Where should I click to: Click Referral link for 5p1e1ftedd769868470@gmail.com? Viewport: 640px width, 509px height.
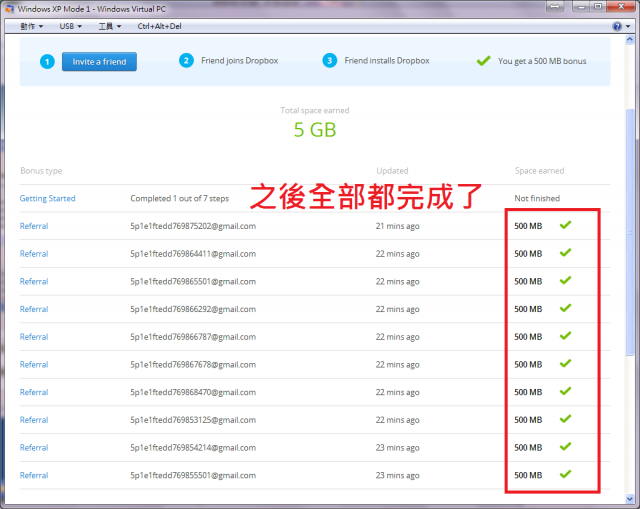click(34, 392)
